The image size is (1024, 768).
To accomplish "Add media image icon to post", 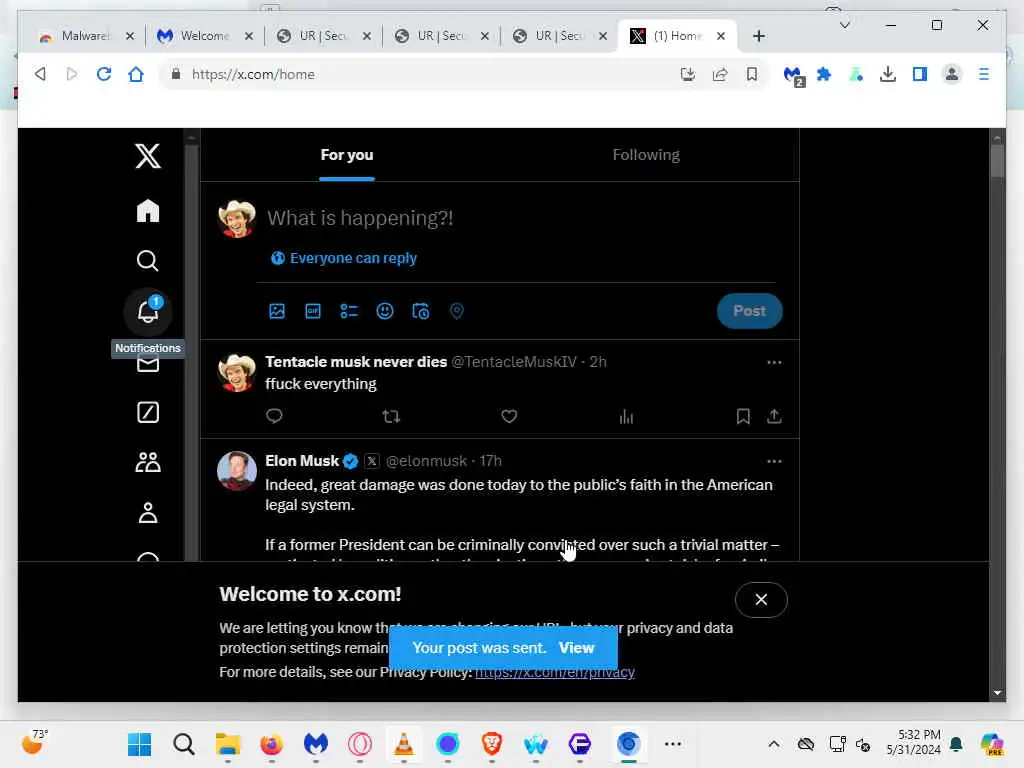I will (x=277, y=311).
